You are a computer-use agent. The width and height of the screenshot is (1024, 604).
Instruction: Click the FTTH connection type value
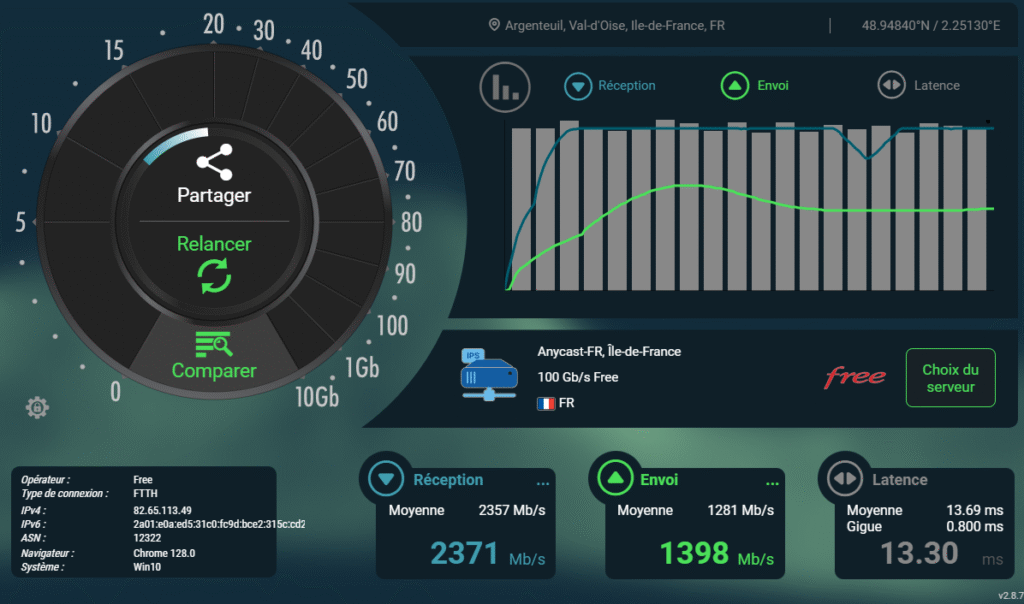coord(145,494)
